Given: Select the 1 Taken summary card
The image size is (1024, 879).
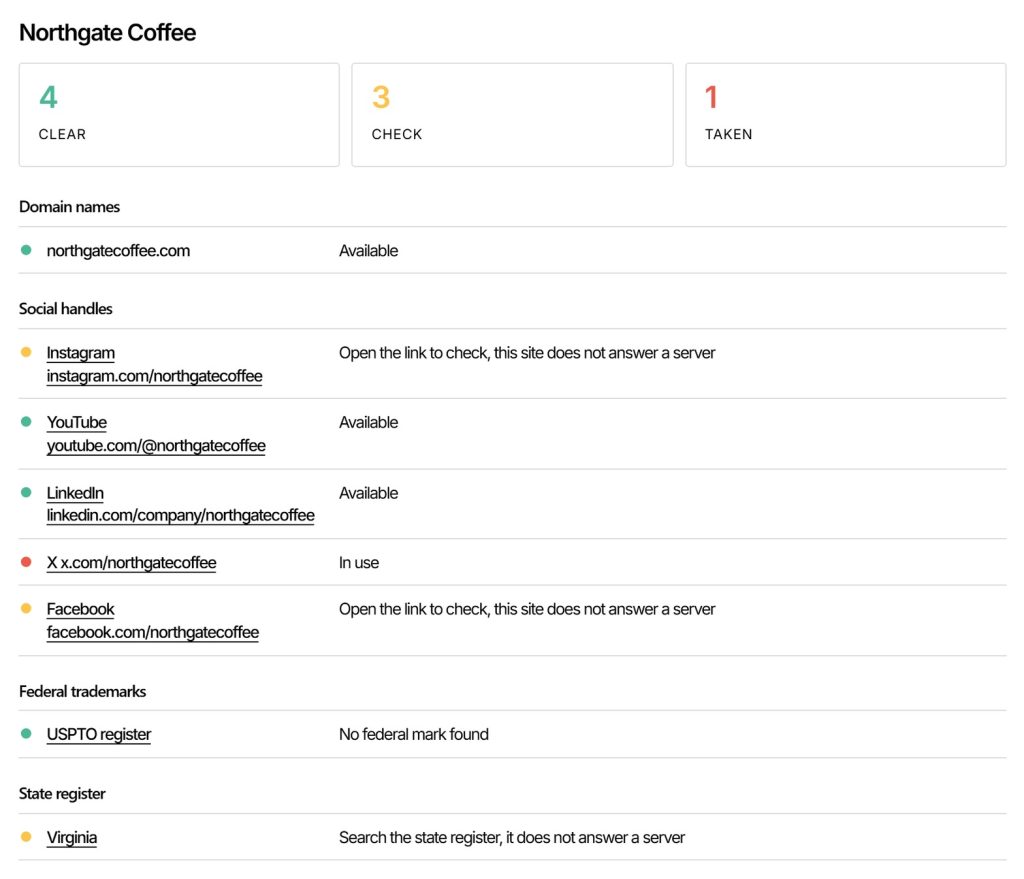Looking at the screenshot, I should click(x=846, y=115).
